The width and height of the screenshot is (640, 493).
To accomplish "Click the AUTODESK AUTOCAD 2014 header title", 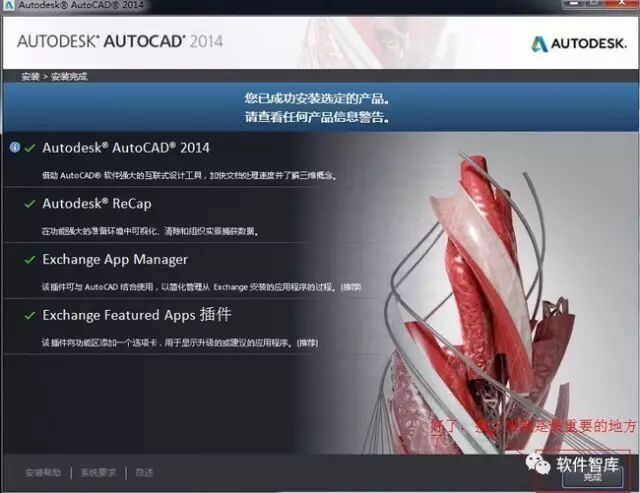I will pyautogui.click(x=120, y=41).
